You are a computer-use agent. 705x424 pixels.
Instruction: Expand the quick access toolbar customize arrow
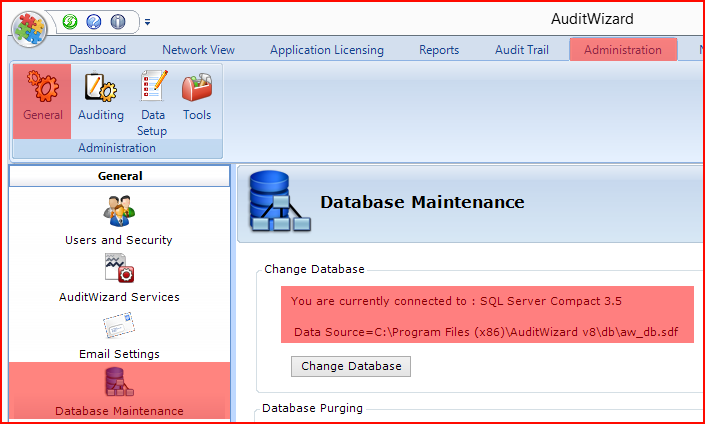(147, 22)
